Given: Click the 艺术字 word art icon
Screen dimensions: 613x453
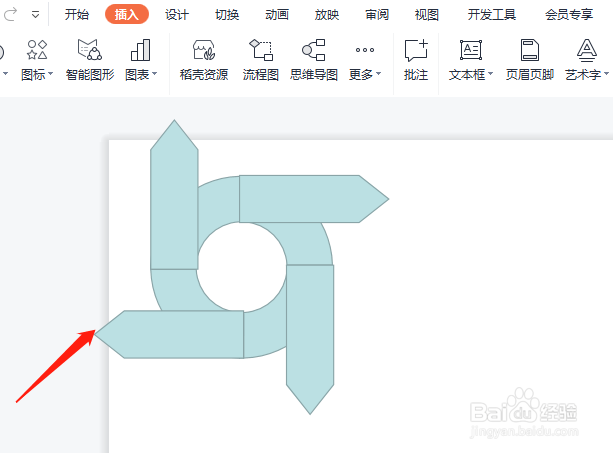Looking at the screenshot, I should [x=587, y=50].
